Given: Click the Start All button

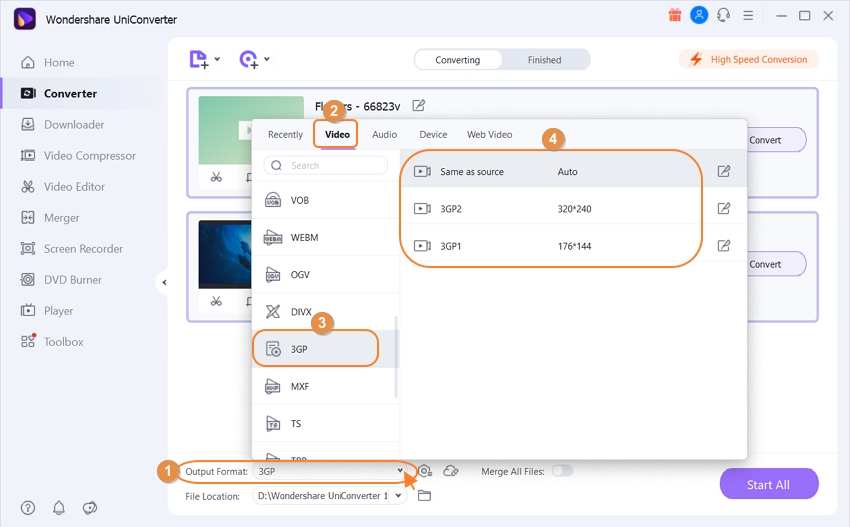Looking at the screenshot, I should (x=768, y=484).
